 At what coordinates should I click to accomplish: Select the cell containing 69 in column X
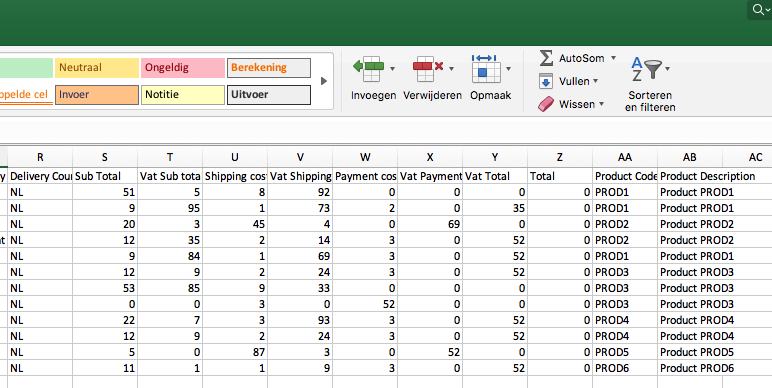(x=430, y=224)
